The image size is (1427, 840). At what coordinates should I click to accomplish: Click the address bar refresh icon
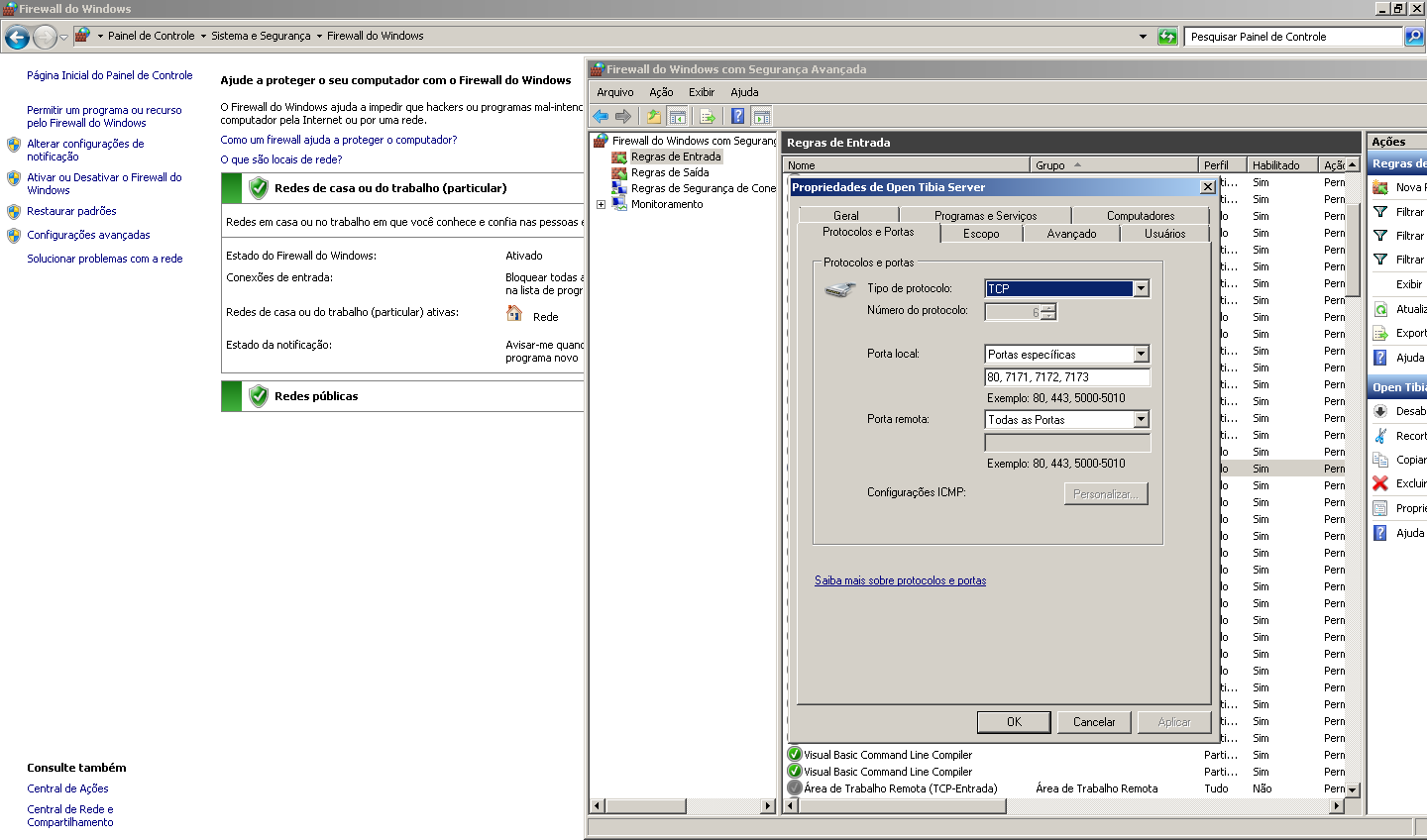1167,37
